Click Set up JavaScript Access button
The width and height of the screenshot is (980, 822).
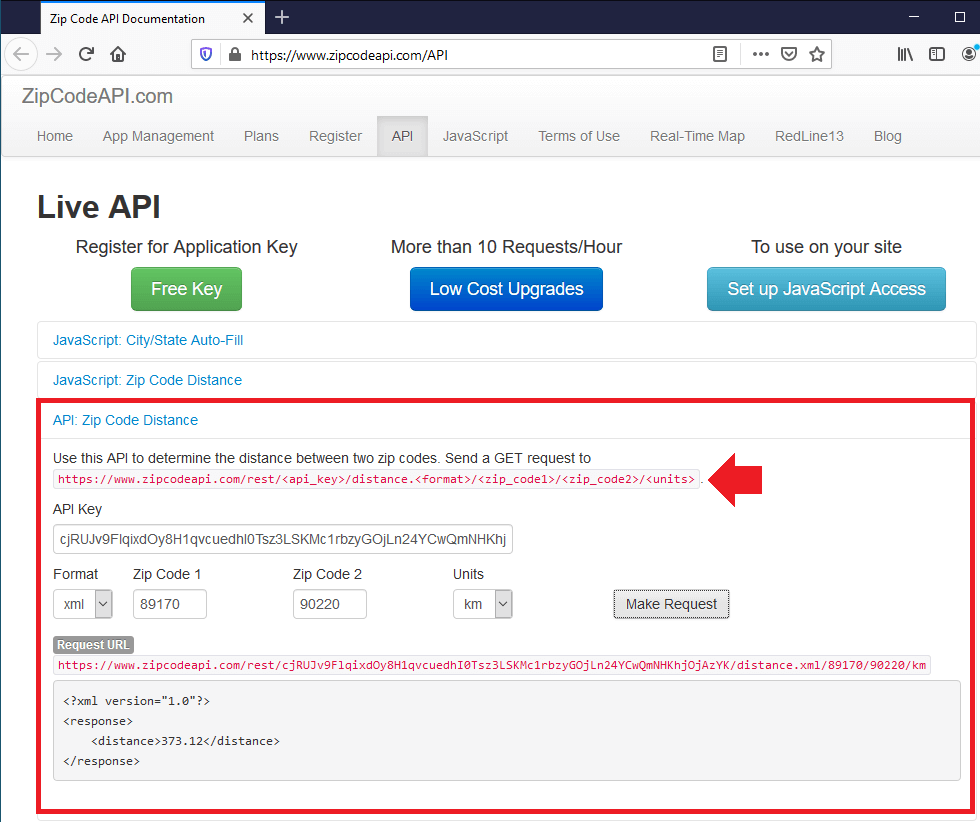826,289
